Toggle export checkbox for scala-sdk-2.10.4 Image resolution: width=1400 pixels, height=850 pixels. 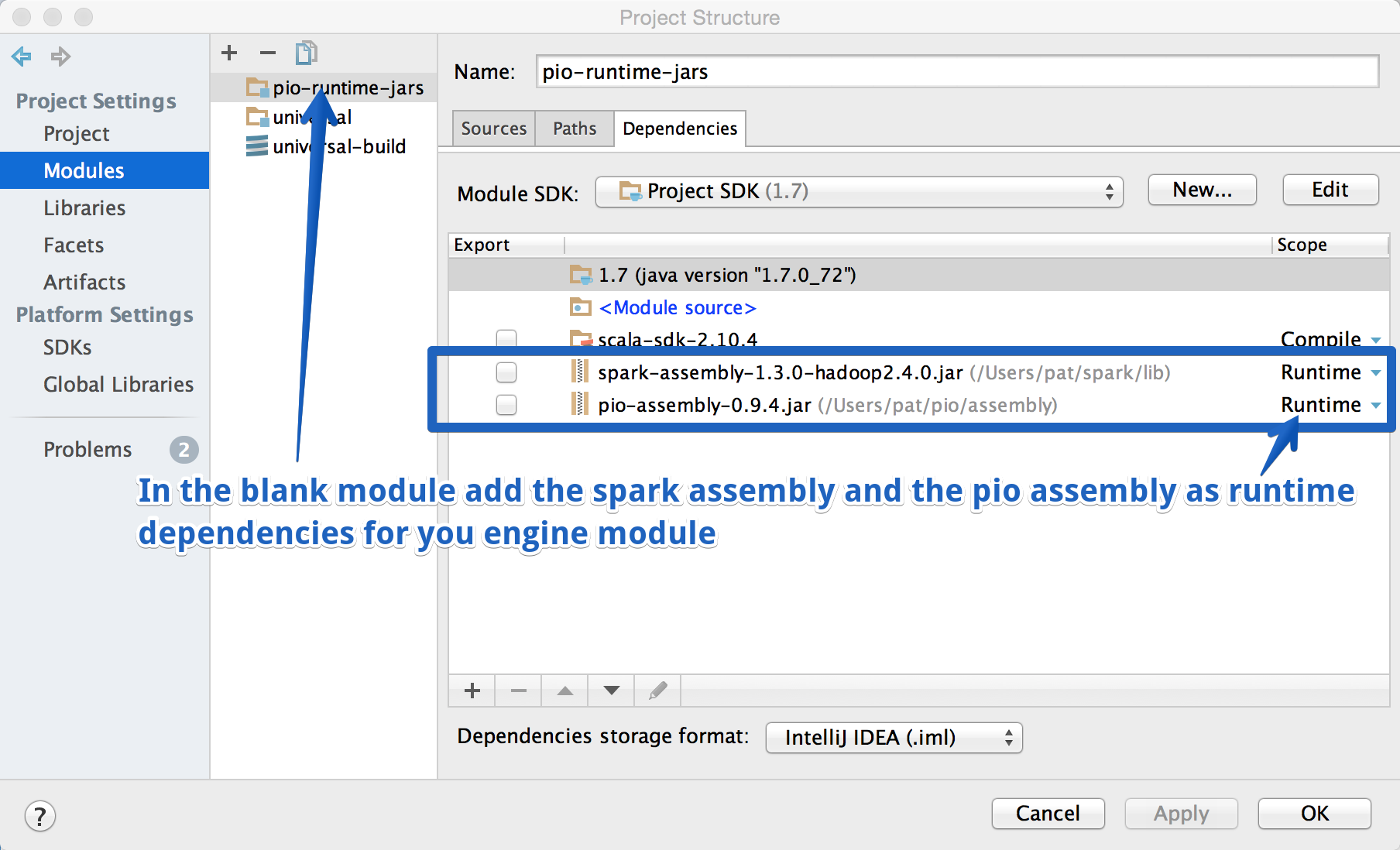point(506,338)
